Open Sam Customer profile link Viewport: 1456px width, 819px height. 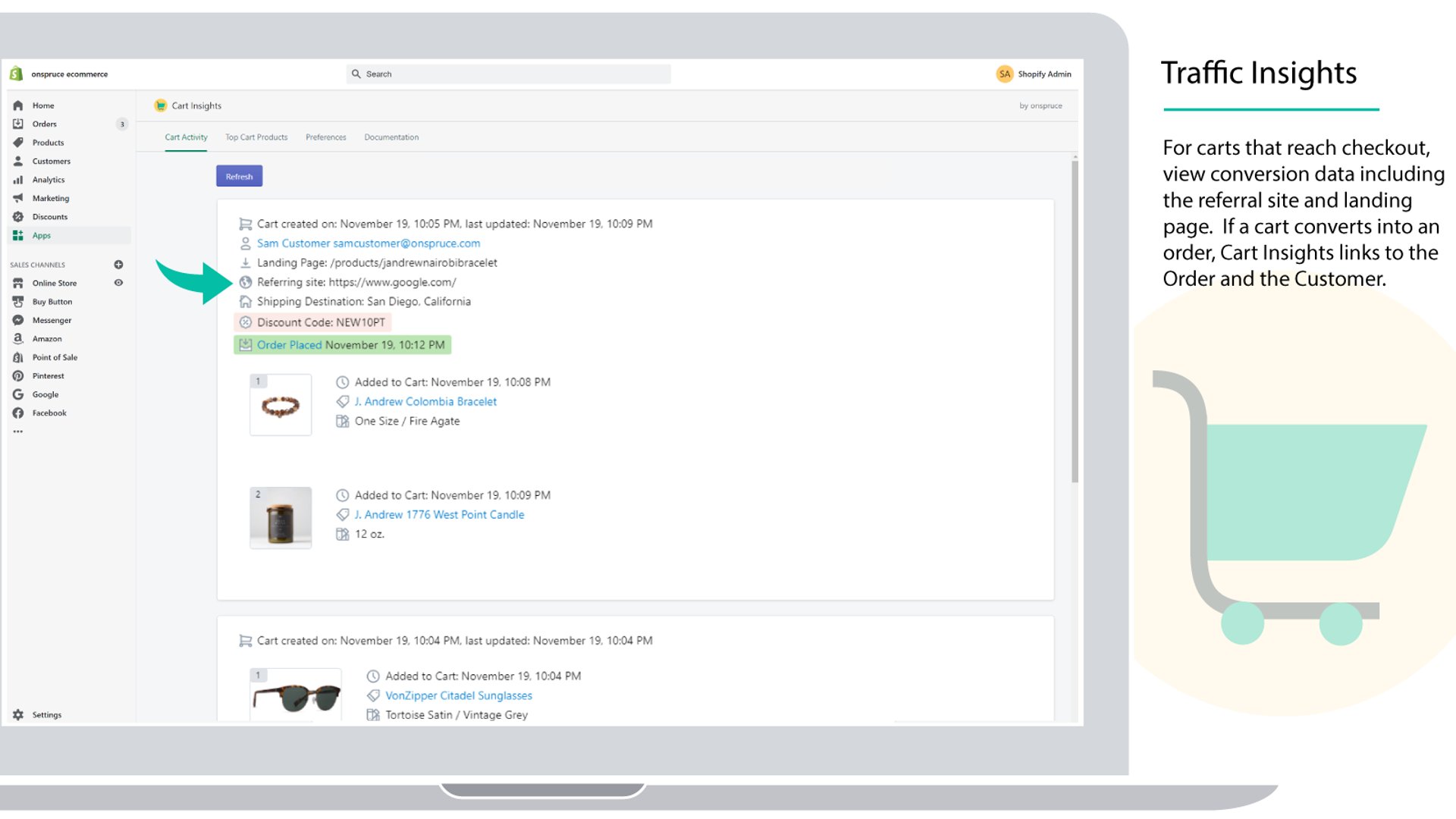[369, 243]
